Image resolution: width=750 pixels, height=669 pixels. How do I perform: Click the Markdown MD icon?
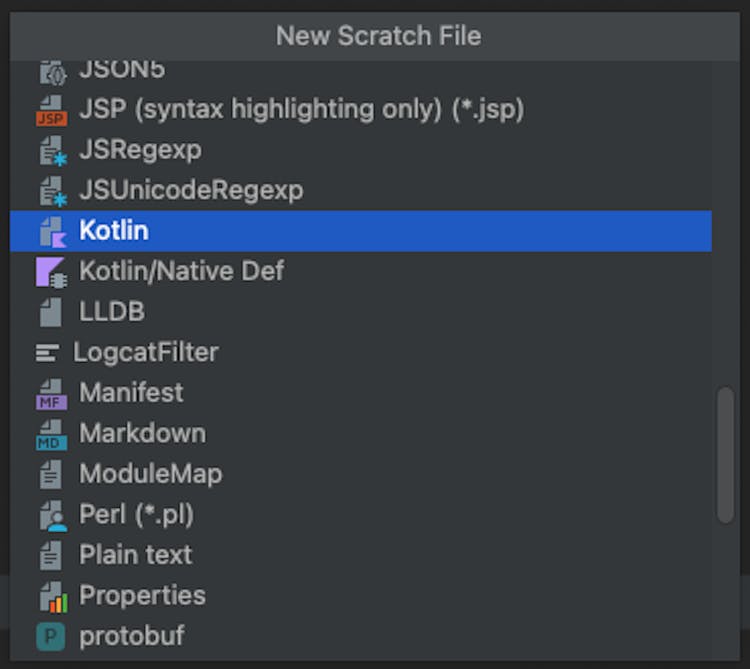click(x=51, y=434)
